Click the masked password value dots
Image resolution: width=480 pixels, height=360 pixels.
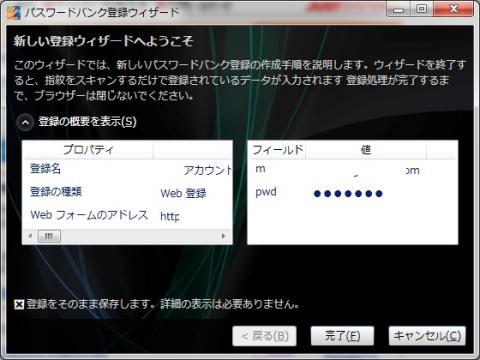[x=348, y=194]
